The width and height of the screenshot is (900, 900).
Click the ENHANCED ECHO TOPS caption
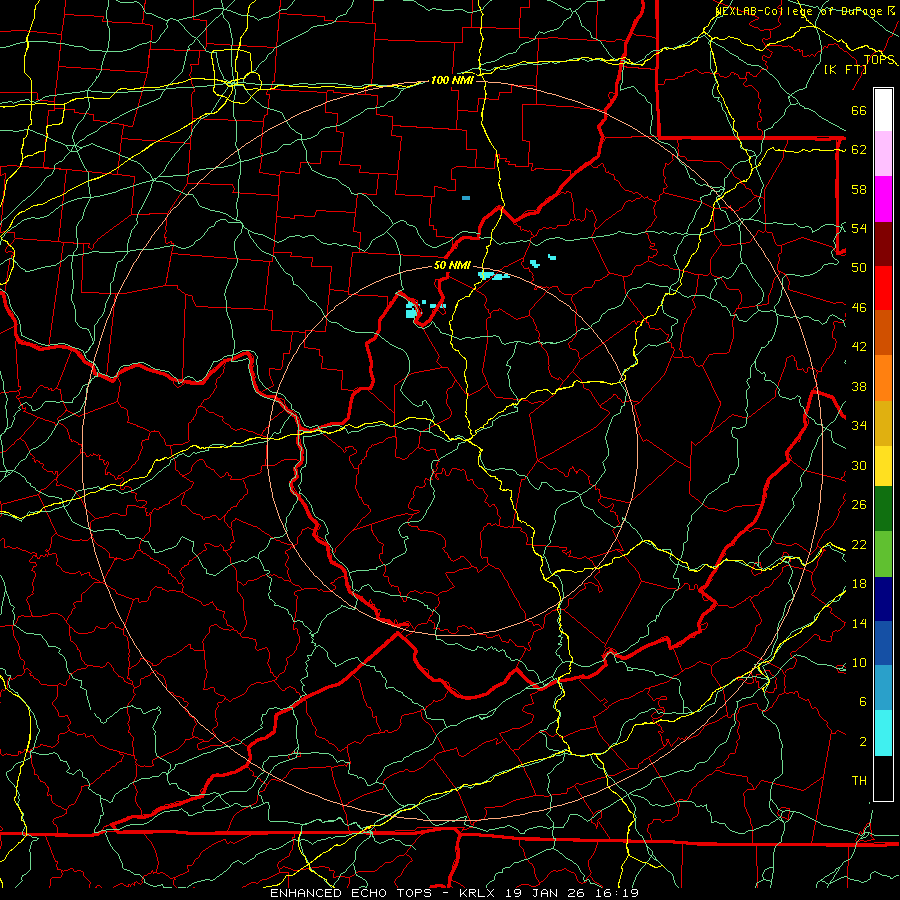tap(351, 893)
